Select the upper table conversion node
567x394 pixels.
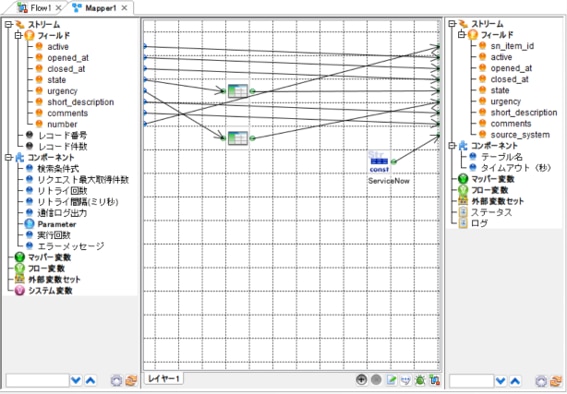point(238,90)
